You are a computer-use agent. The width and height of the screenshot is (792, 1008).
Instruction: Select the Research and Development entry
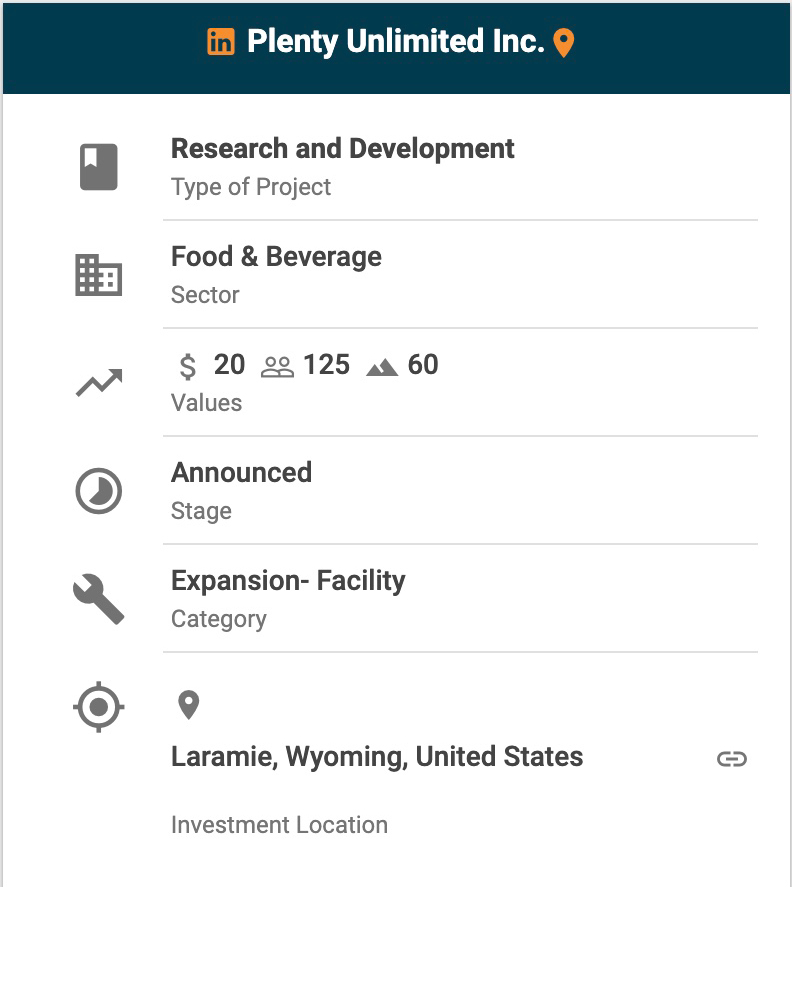click(343, 149)
